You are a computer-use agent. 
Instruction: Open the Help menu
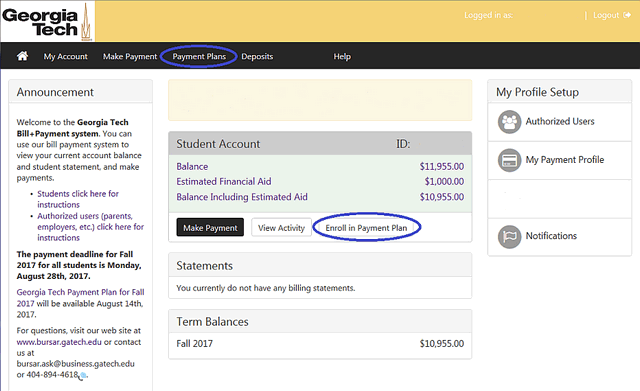[342, 56]
